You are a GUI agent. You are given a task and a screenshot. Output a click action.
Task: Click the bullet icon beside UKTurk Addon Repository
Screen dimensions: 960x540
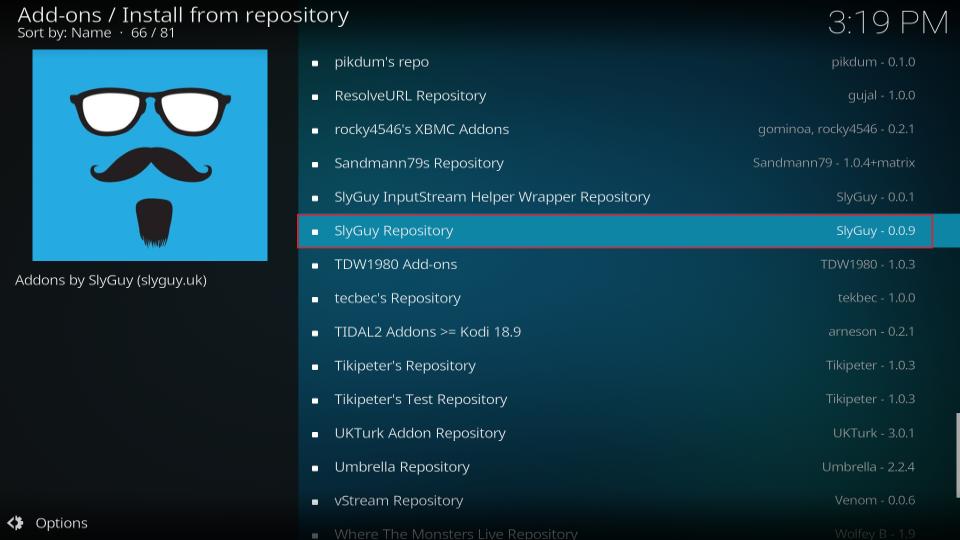pos(315,434)
